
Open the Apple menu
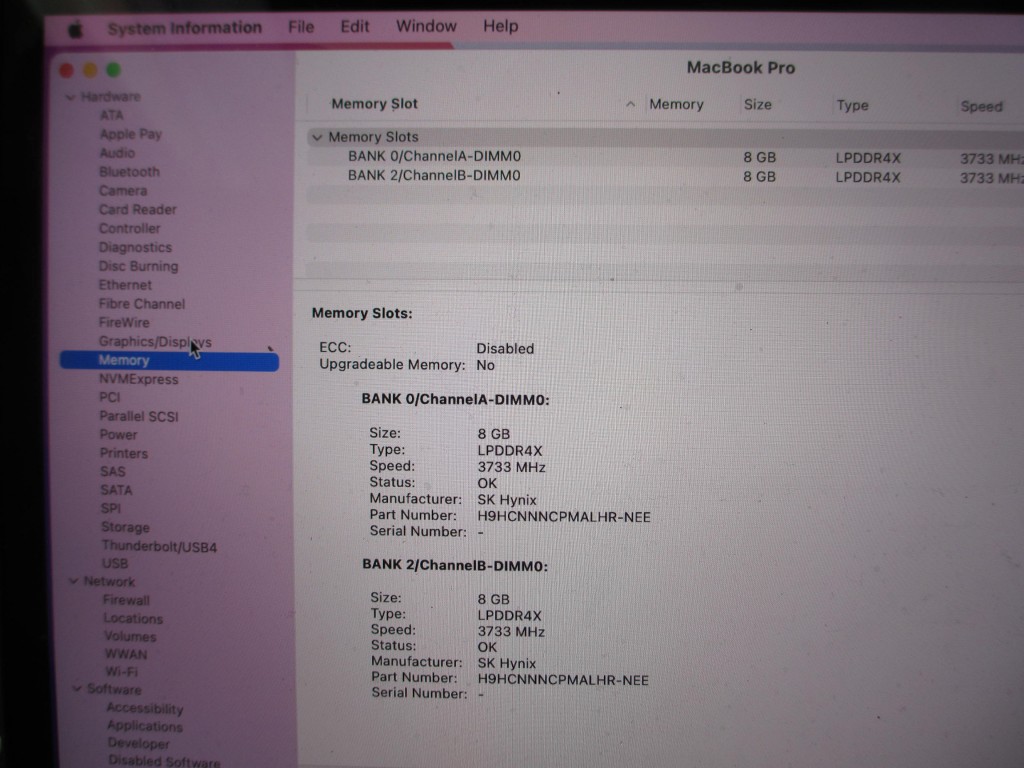[x=76, y=29]
